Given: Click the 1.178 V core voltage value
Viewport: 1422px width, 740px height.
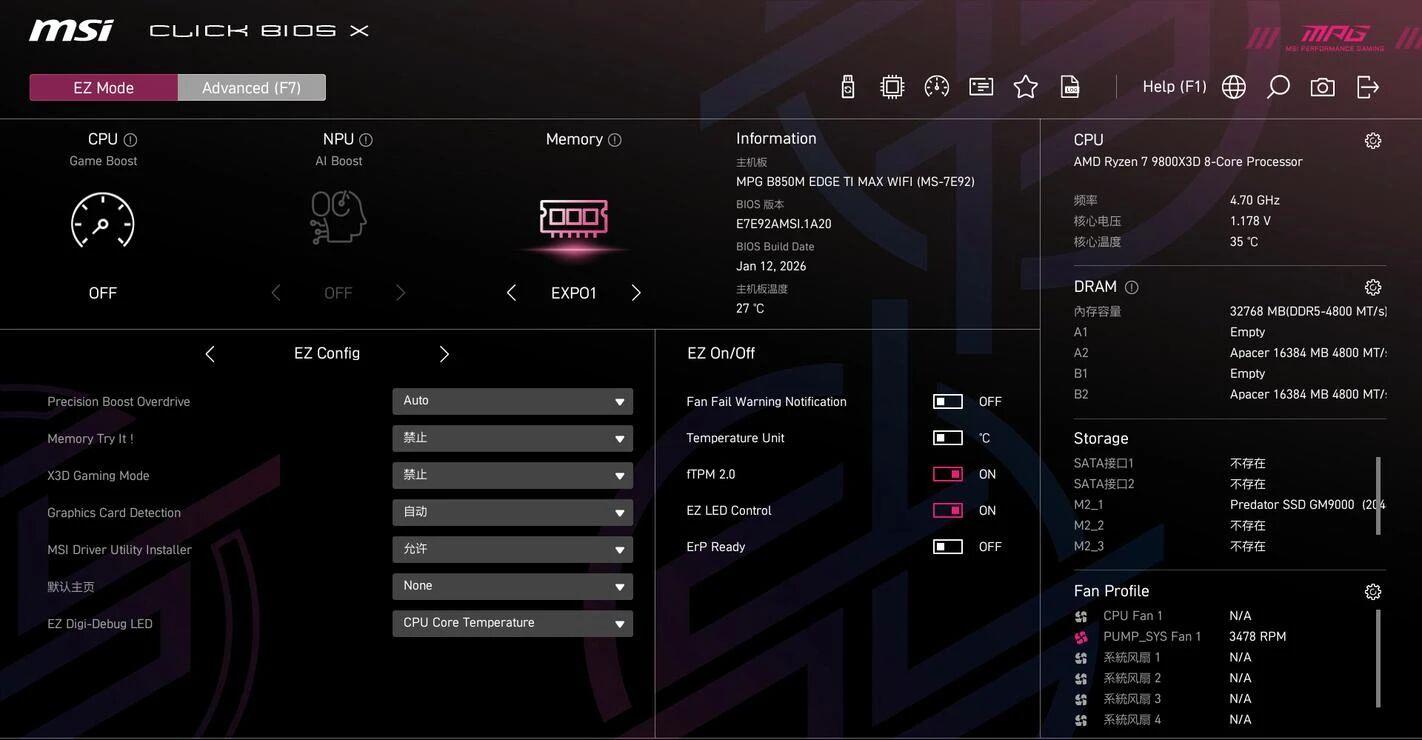Looking at the screenshot, I should [1250, 221].
